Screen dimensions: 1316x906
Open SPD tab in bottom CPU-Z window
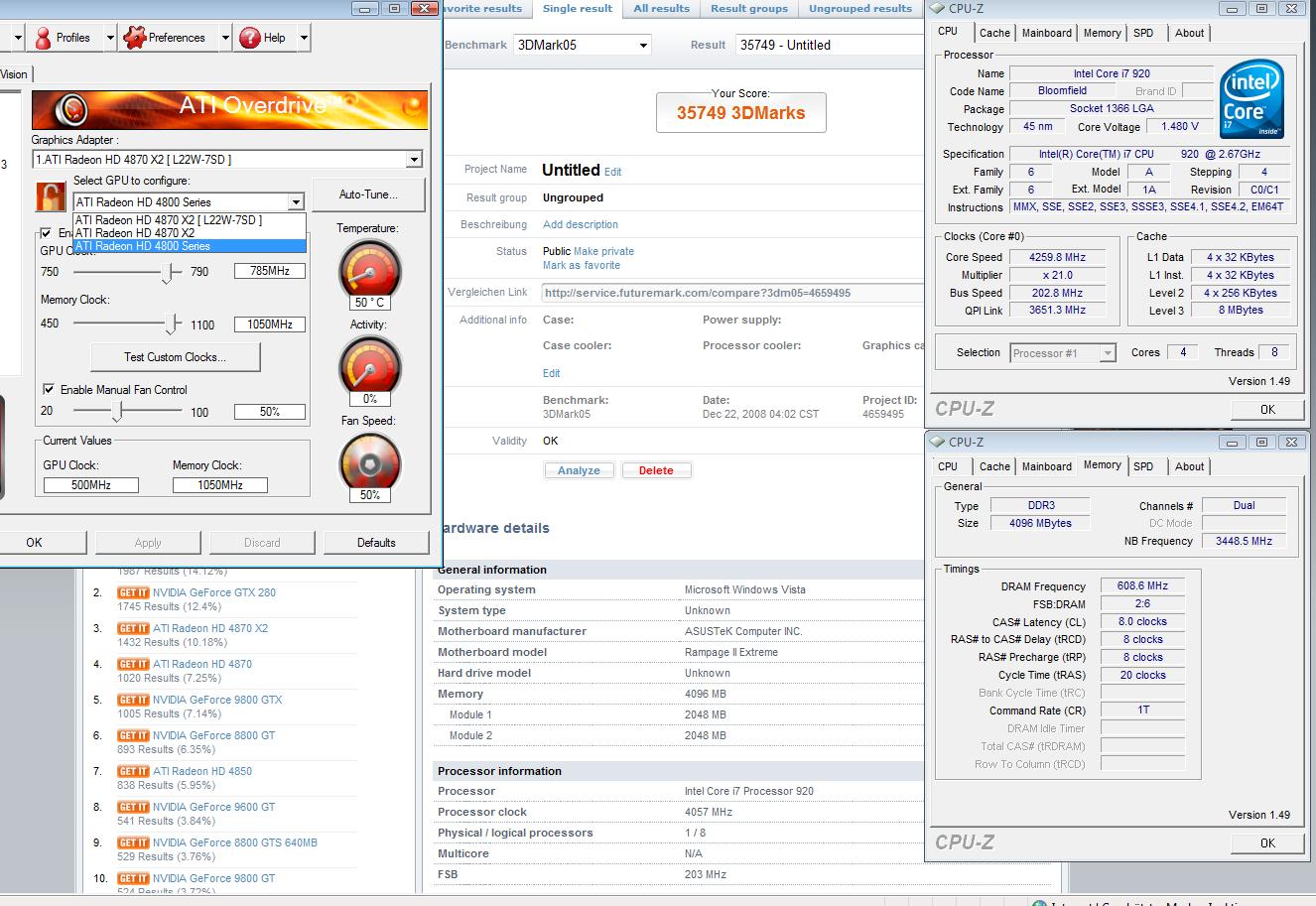(x=1143, y=466)
